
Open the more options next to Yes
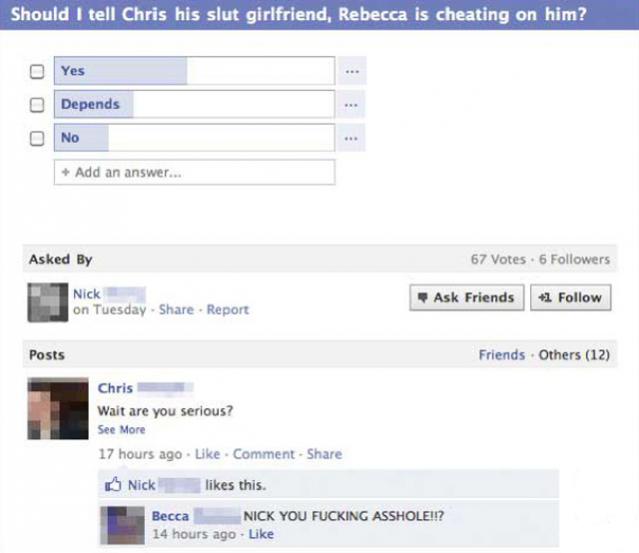point(352,71)
